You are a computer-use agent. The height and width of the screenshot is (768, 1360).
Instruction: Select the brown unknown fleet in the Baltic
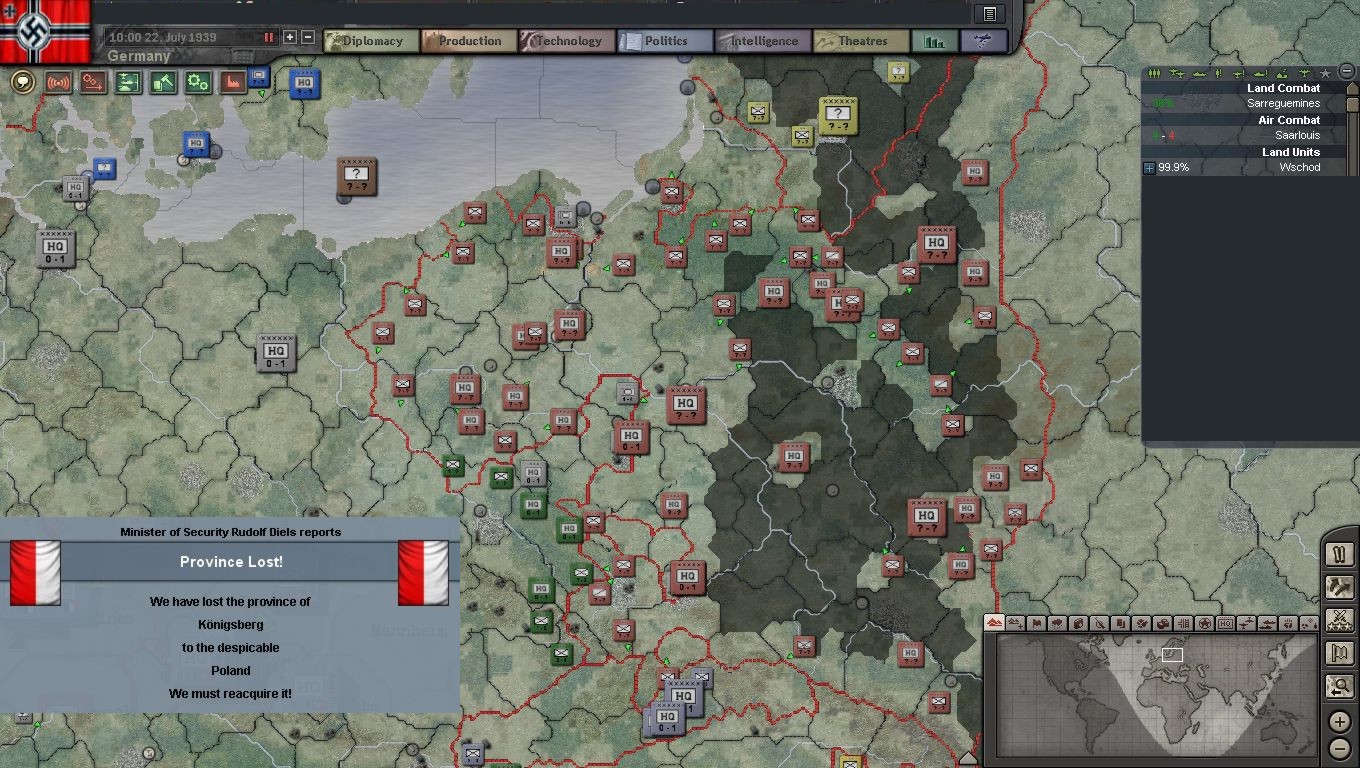click(x=356, y=177)
